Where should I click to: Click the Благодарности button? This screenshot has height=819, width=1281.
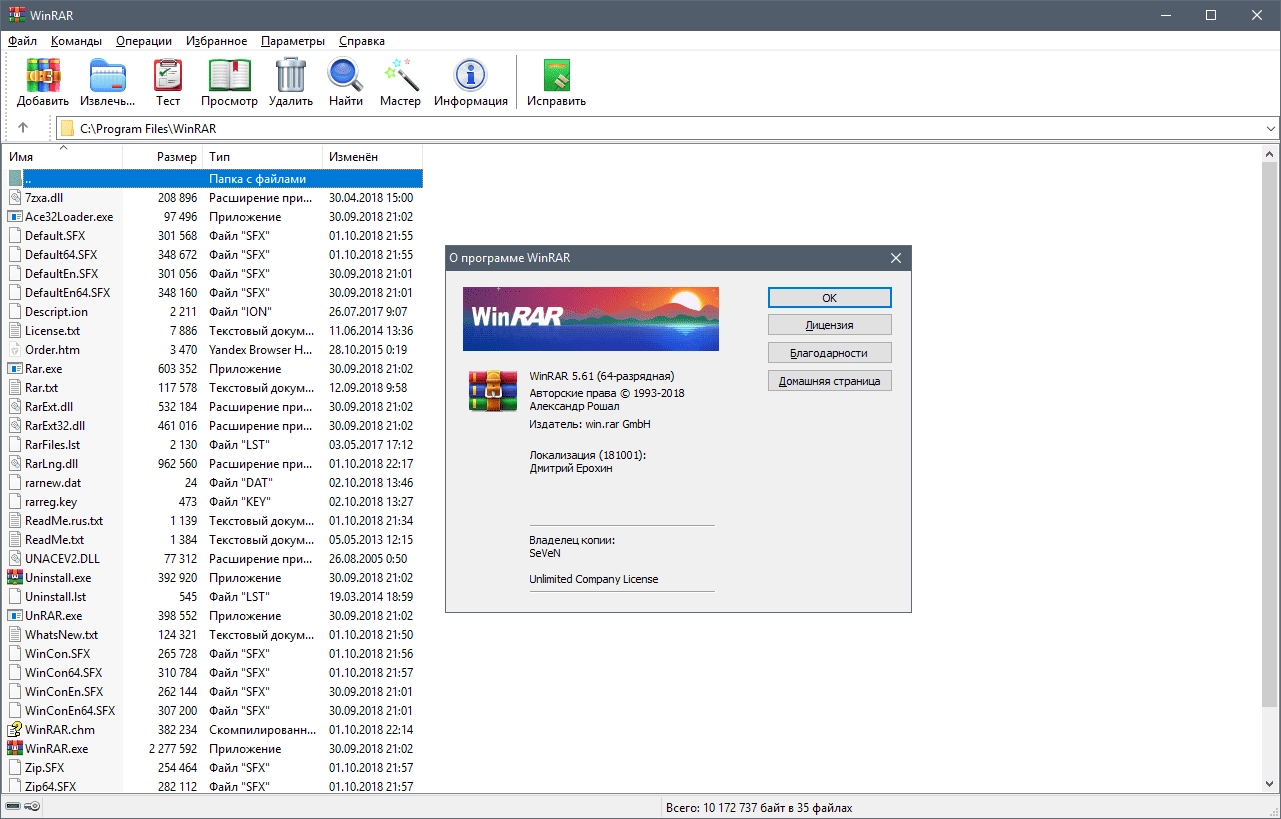829,353
